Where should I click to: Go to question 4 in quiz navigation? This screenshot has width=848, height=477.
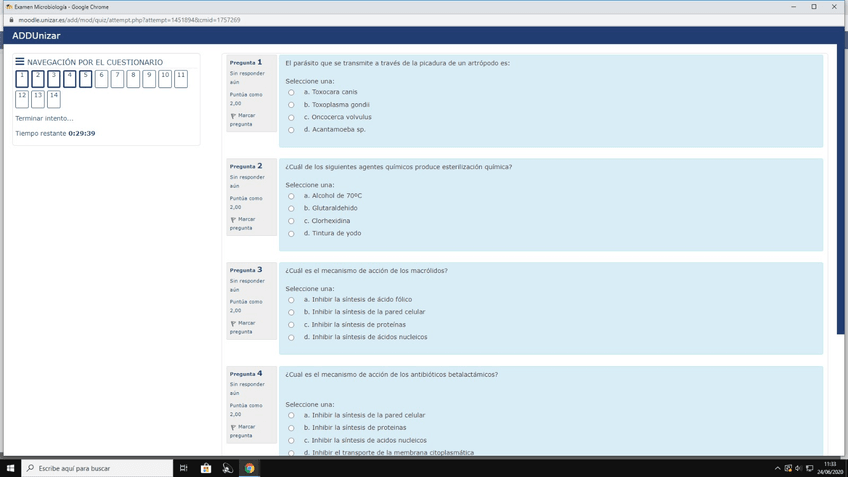(x=70, y=79)
